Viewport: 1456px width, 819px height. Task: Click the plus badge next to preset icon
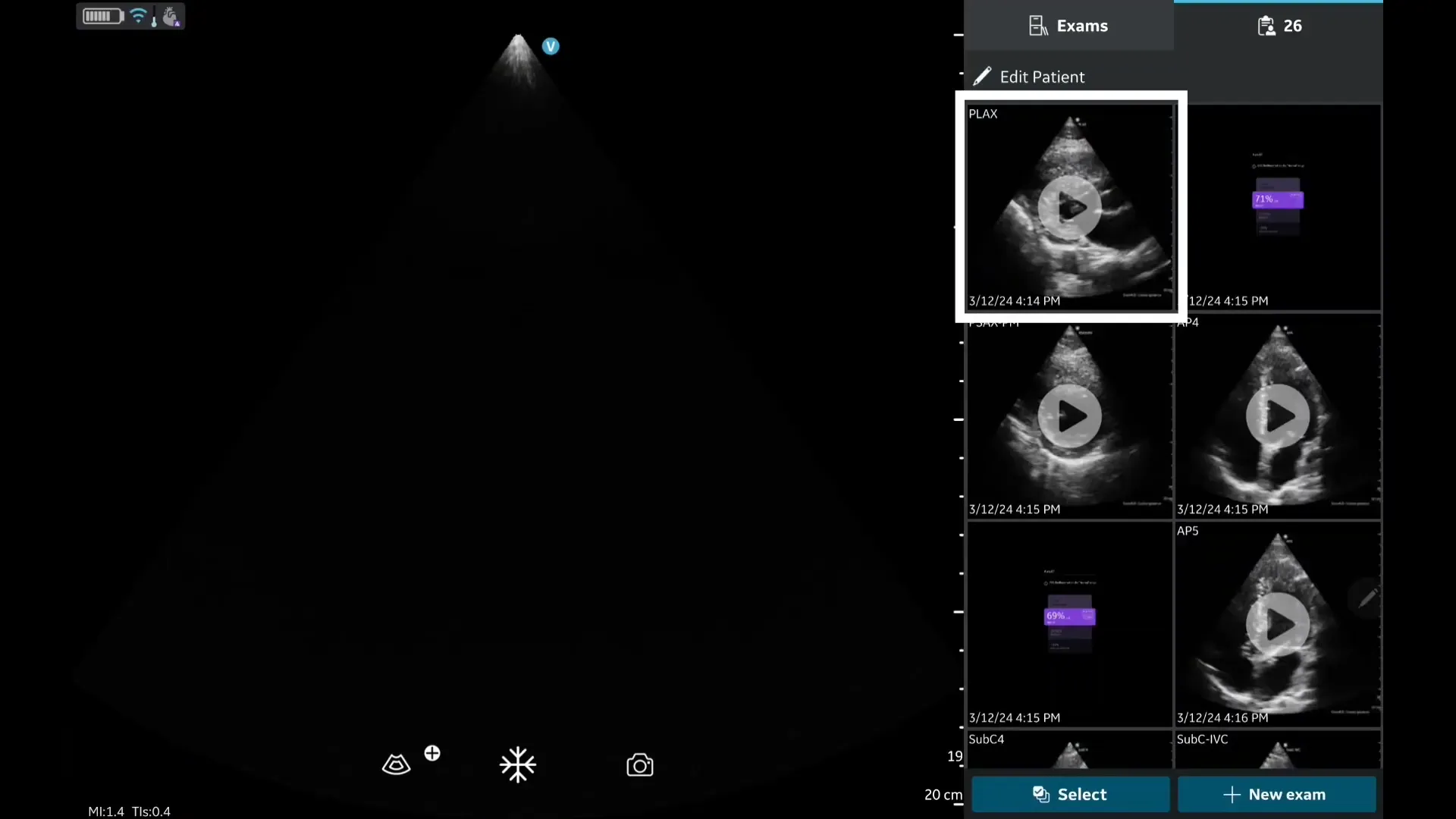(432, 753)
